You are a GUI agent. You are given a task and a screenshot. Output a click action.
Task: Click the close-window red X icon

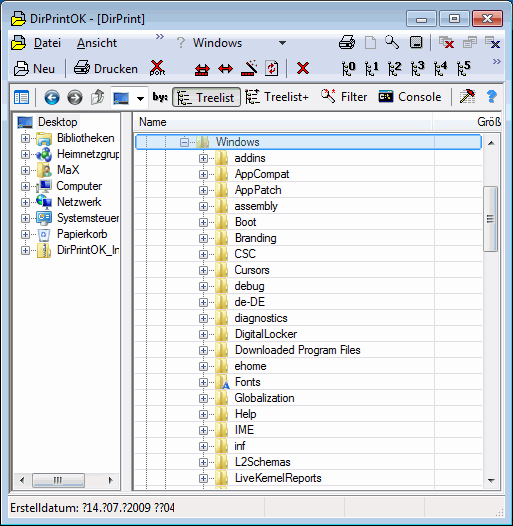[447, 42]
